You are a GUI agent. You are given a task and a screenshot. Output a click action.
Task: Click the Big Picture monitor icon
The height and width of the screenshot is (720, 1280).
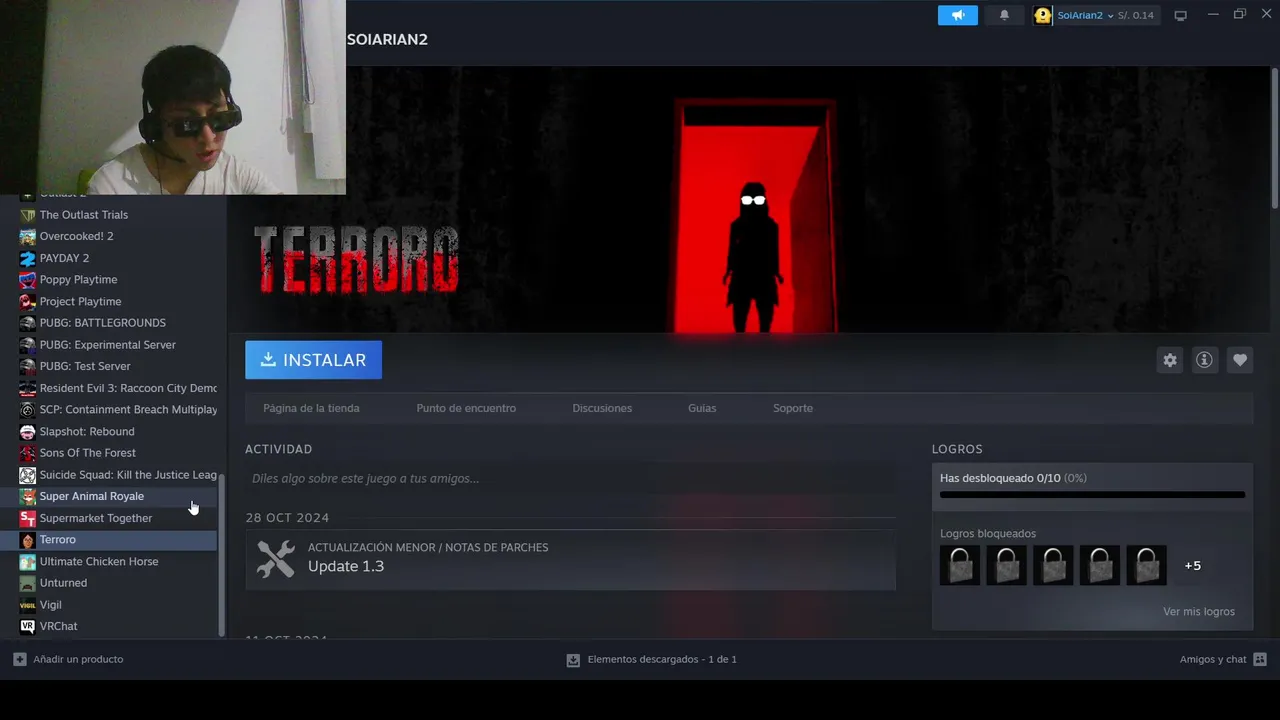[x=1180, y=15]
